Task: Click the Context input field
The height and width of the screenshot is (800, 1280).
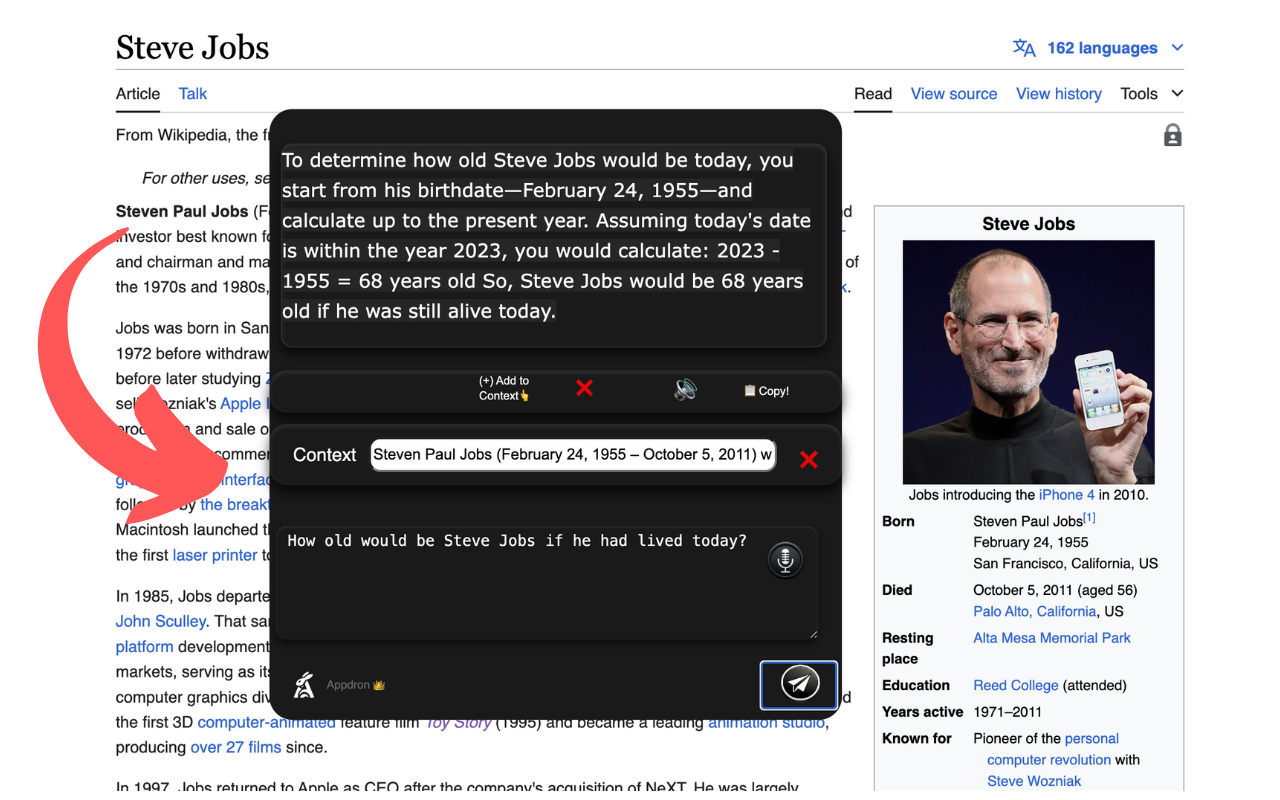Action: (x=573, y=455)
